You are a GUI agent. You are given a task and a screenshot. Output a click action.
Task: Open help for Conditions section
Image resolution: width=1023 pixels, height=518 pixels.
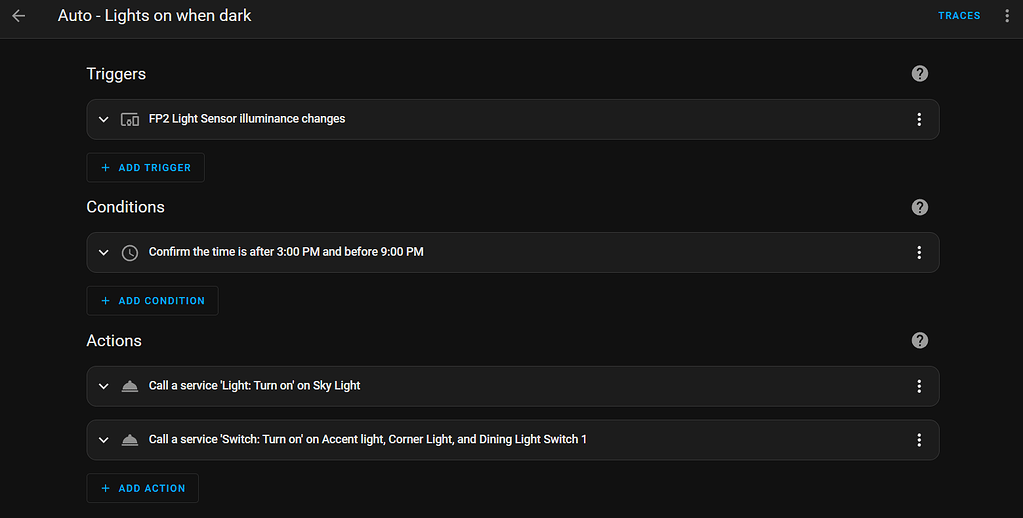[920, 207]
